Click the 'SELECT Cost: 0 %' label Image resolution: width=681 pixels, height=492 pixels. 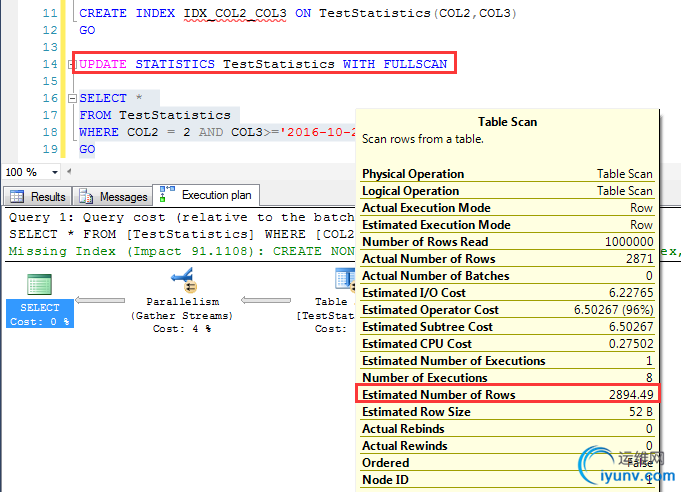40,314
